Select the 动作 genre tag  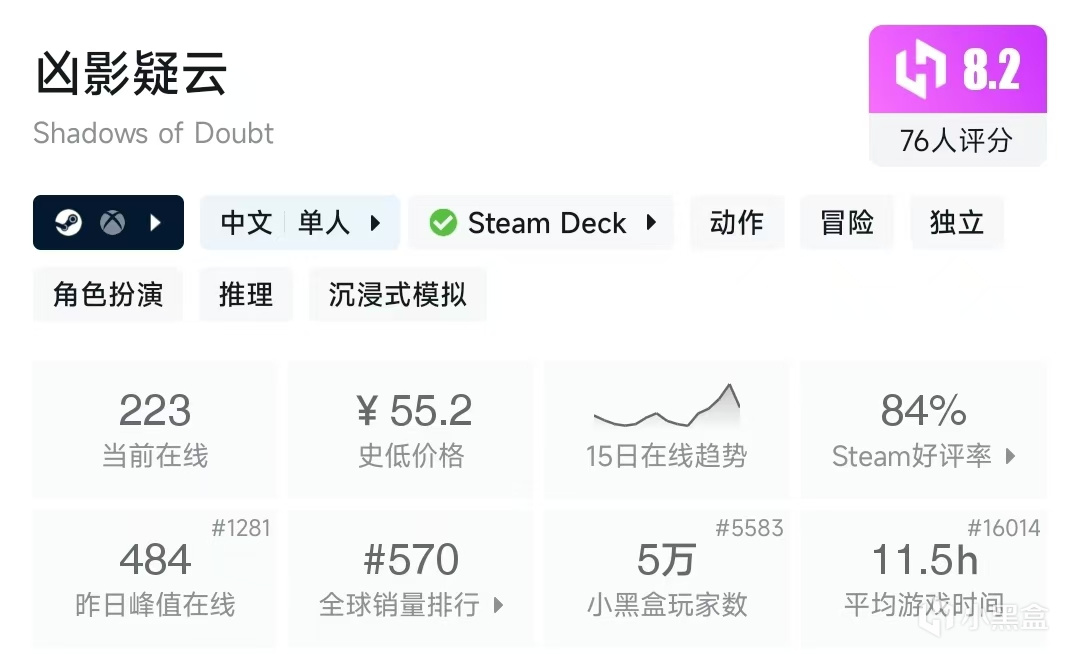point(737,222)
